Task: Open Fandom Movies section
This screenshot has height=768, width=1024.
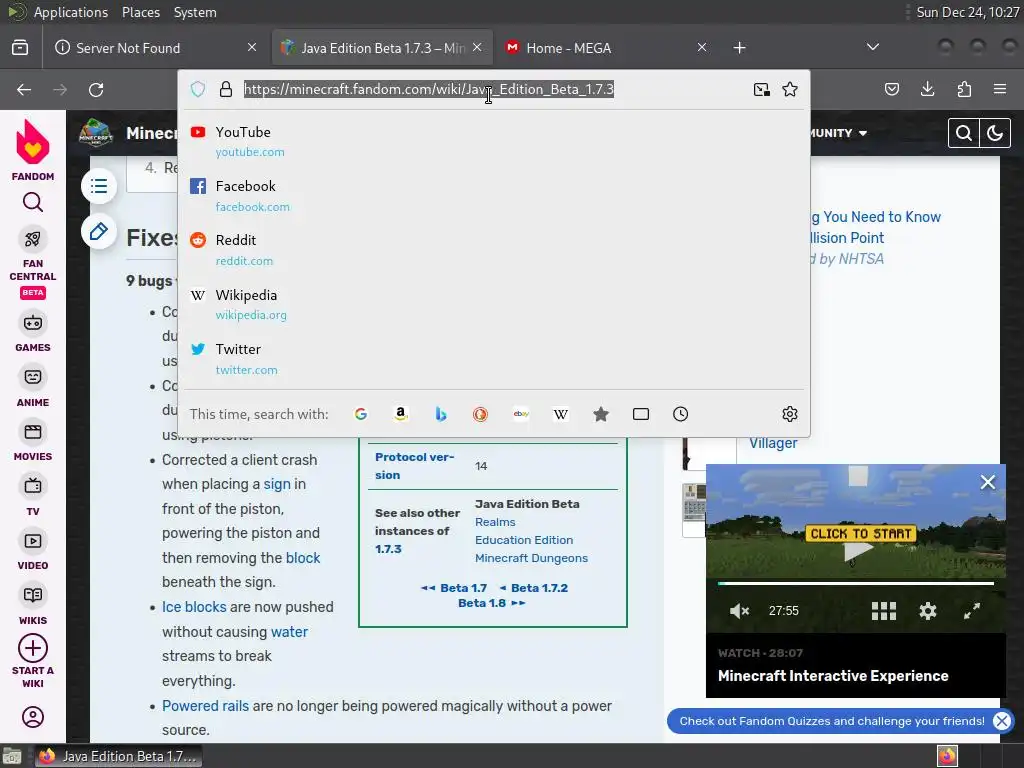Action: pyautogui.click(x=33, y=441)
